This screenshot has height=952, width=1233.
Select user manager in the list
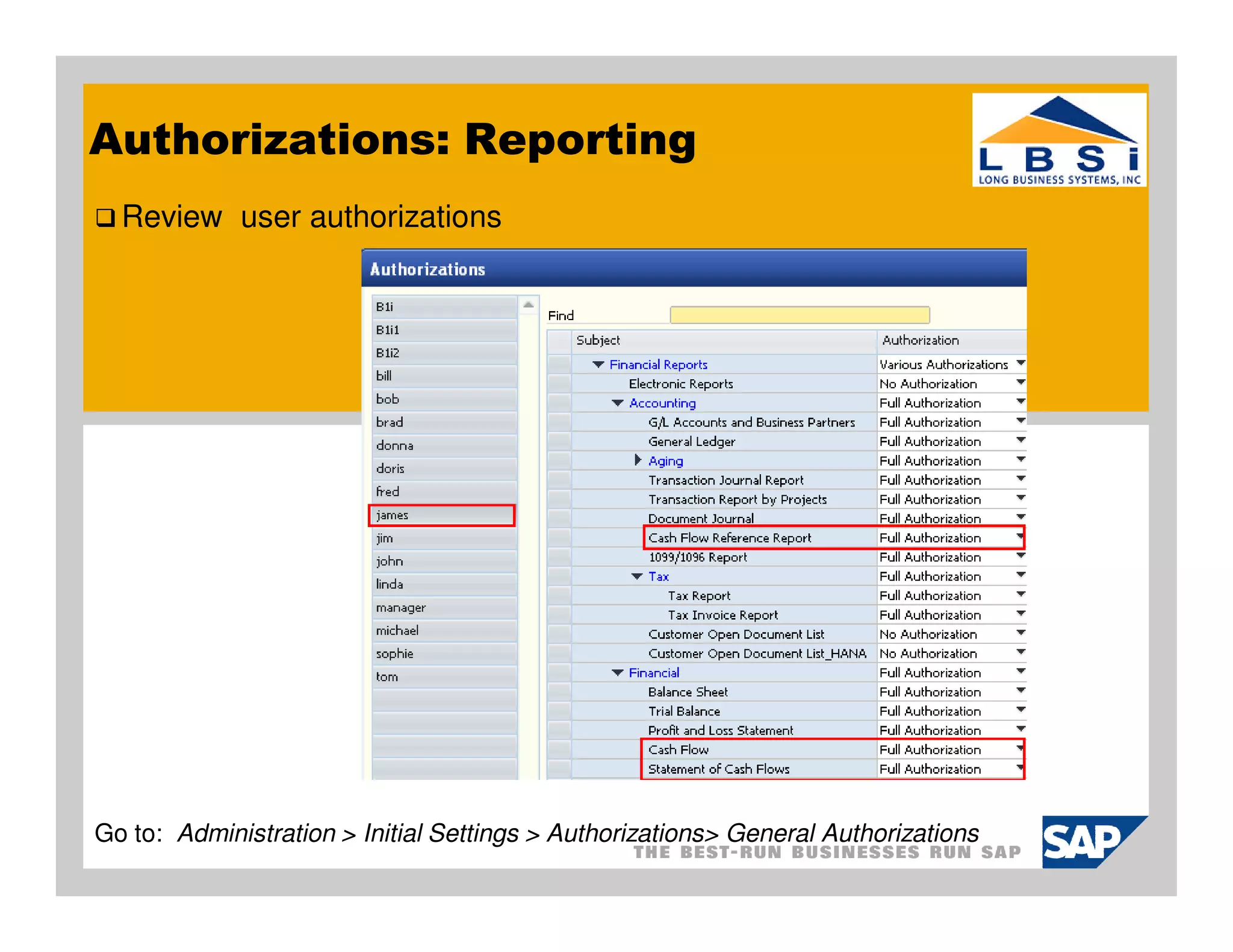444,608
